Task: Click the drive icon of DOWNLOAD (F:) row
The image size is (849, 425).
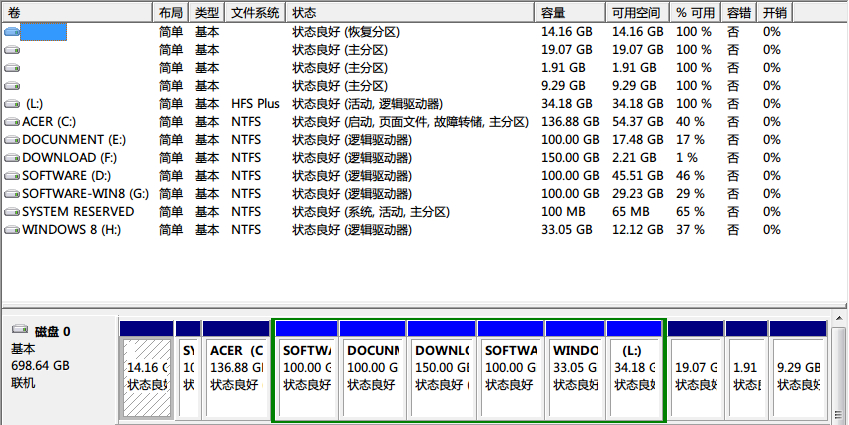Action: [x=12, y=158]
